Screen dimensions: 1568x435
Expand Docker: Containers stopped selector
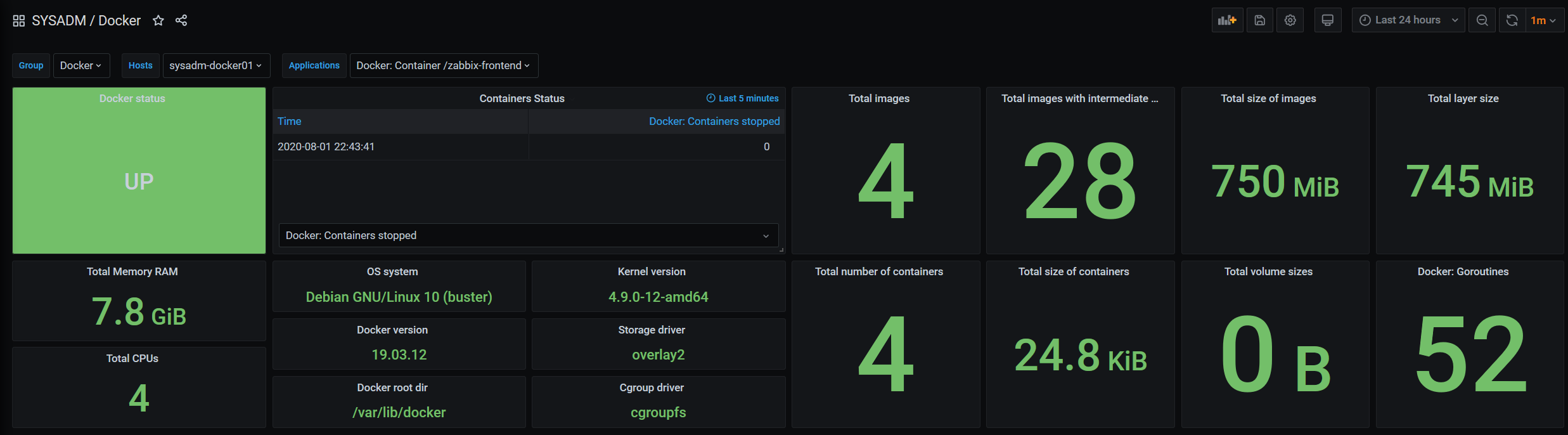[x=528, y=235]
